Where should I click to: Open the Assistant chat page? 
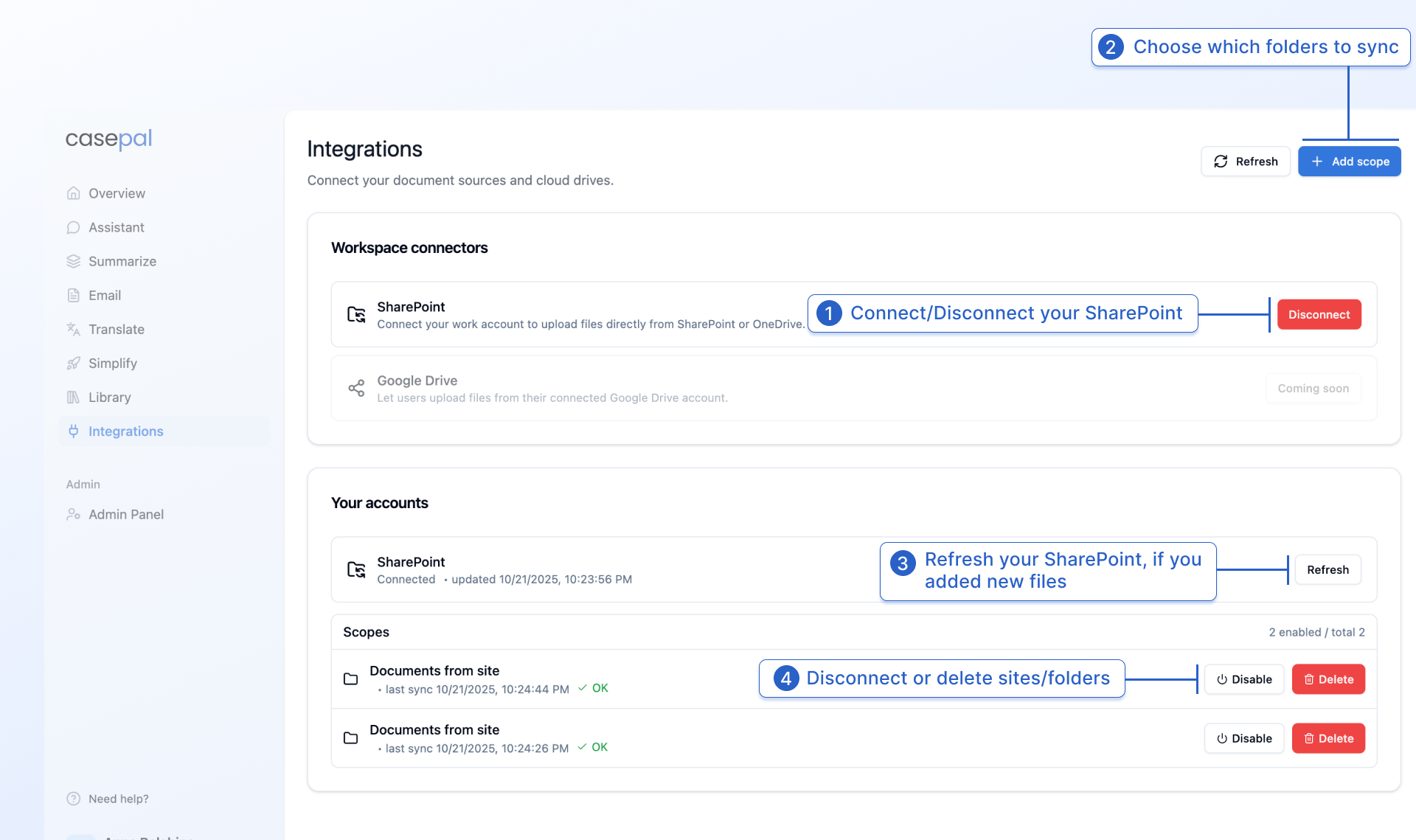tap(116, 227)
